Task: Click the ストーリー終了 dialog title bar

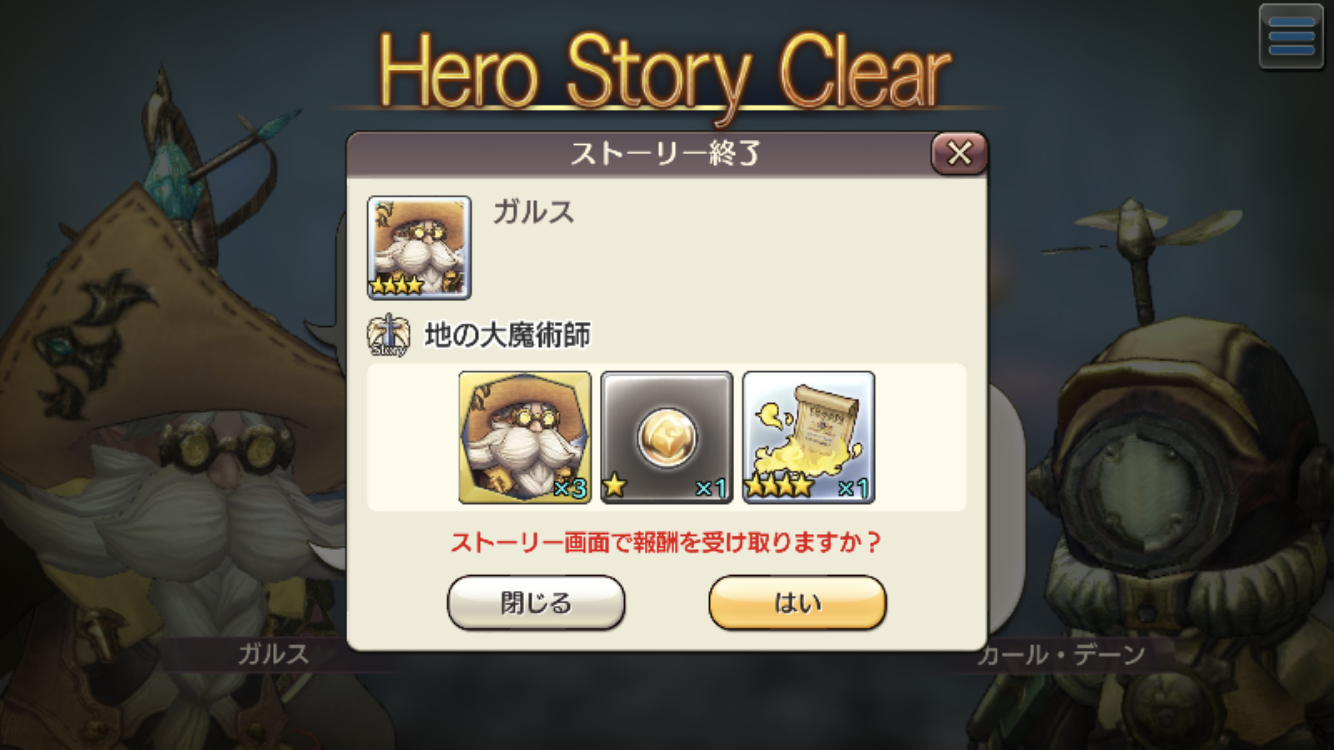Action: 640,154
